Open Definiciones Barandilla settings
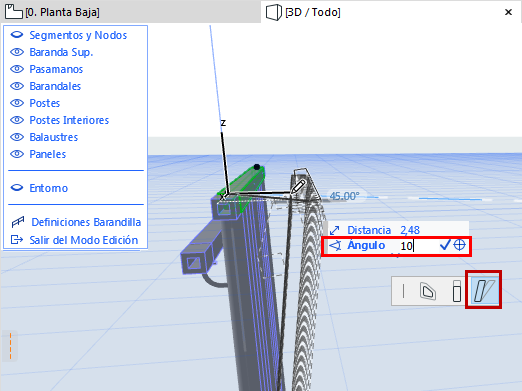The image size is (522, 391). [x=86, y=222]
